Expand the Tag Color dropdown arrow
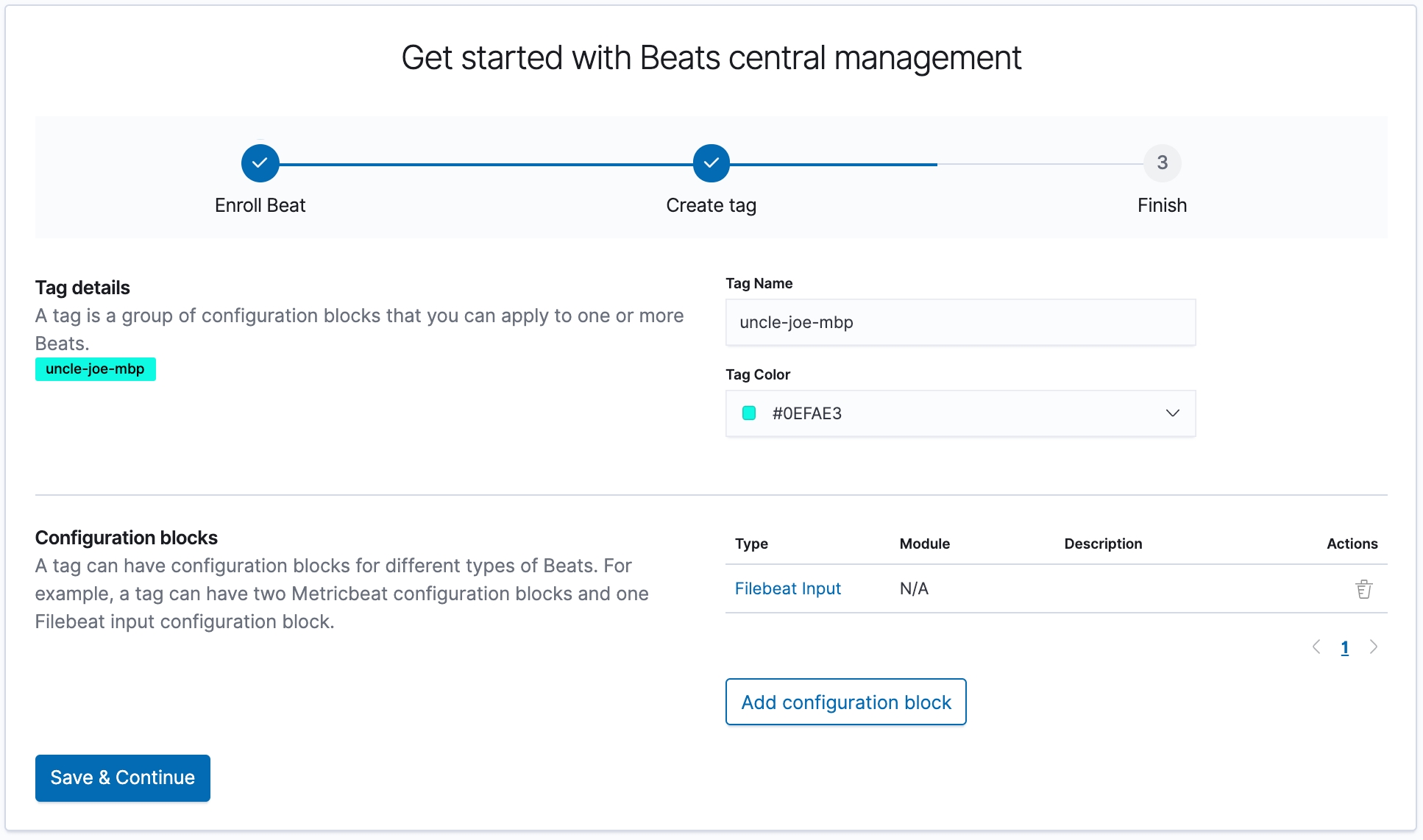Viewport: 1423px width, 840px height. tap(1172, 413)
